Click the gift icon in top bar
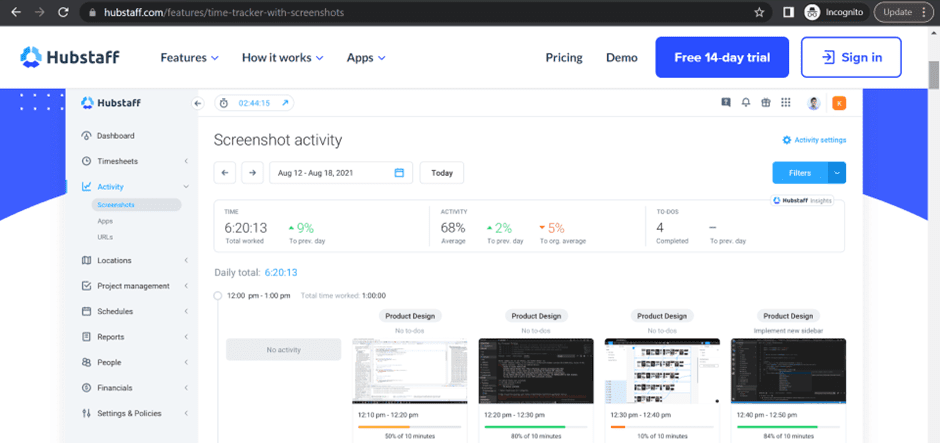The height and width of the screenshot is (443, 940). (x=765, y=103)
